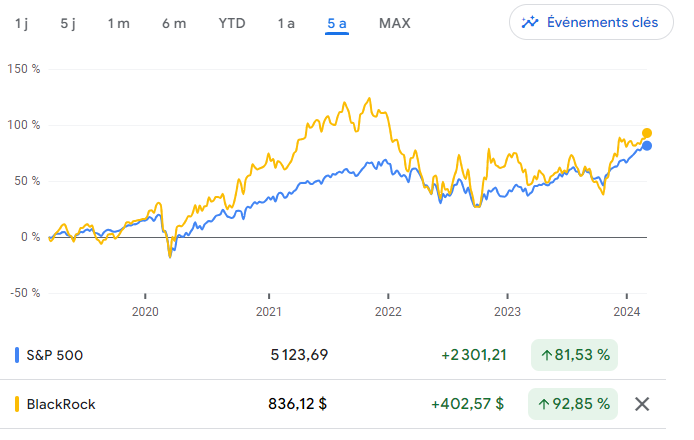Switch to the 1 m range
The width and height of the screenshot is (694, 440).
point(119,23)
